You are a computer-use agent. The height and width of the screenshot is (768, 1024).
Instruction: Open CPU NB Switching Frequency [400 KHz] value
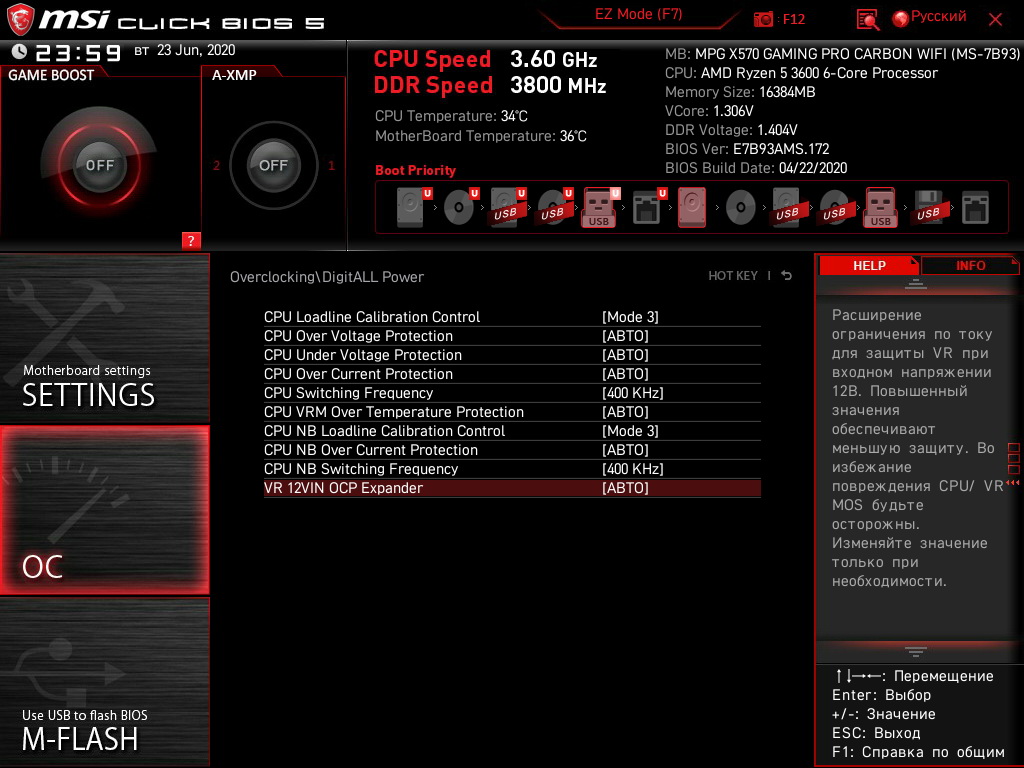(x=632, y=468)
